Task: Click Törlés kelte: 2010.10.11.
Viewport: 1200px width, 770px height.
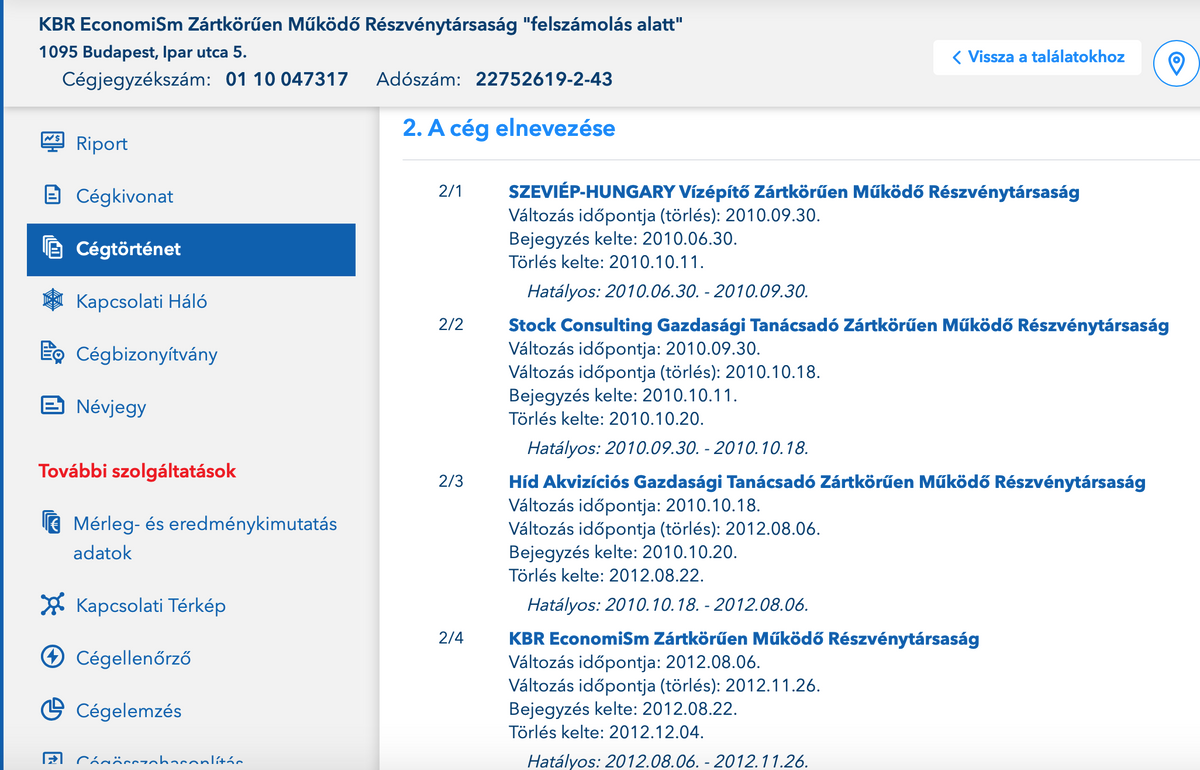Action: point(607,262)
